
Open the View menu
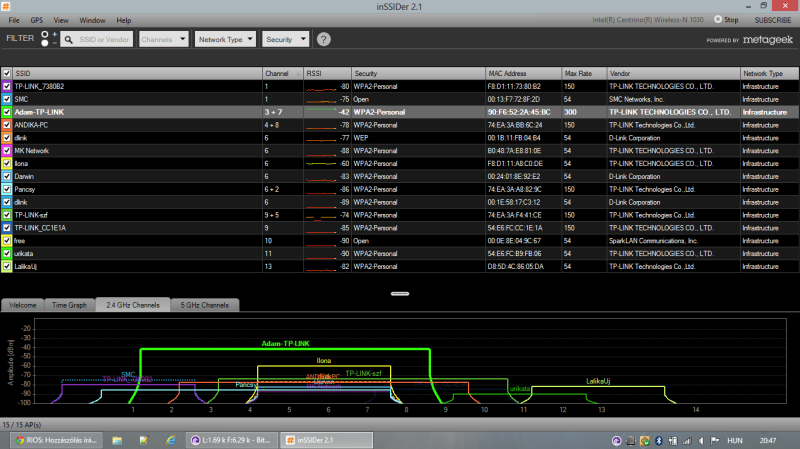61,20
